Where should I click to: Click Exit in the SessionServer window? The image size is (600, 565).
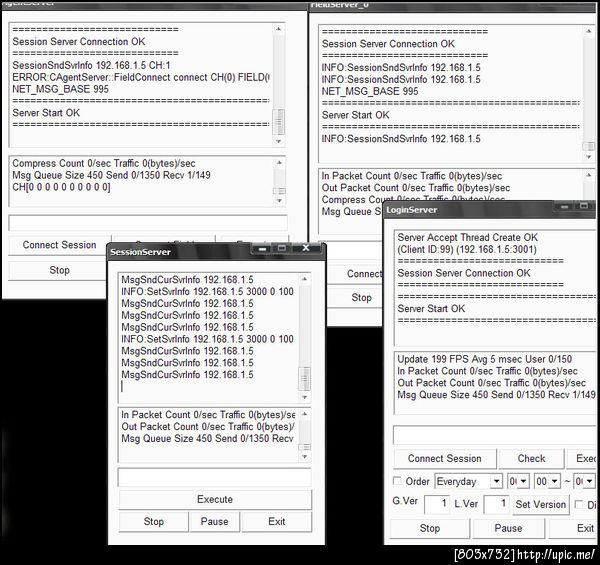[x=277, y=521]
